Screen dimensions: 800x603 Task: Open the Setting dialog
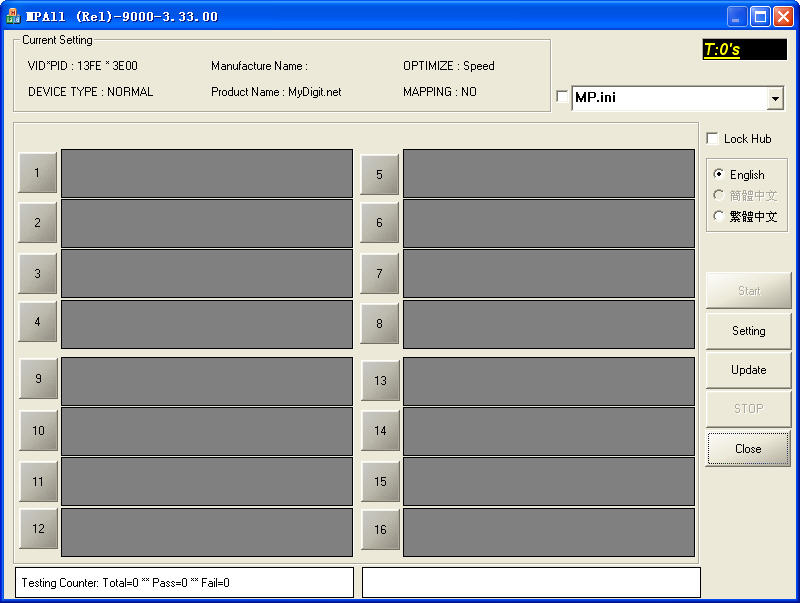(748, 331)
